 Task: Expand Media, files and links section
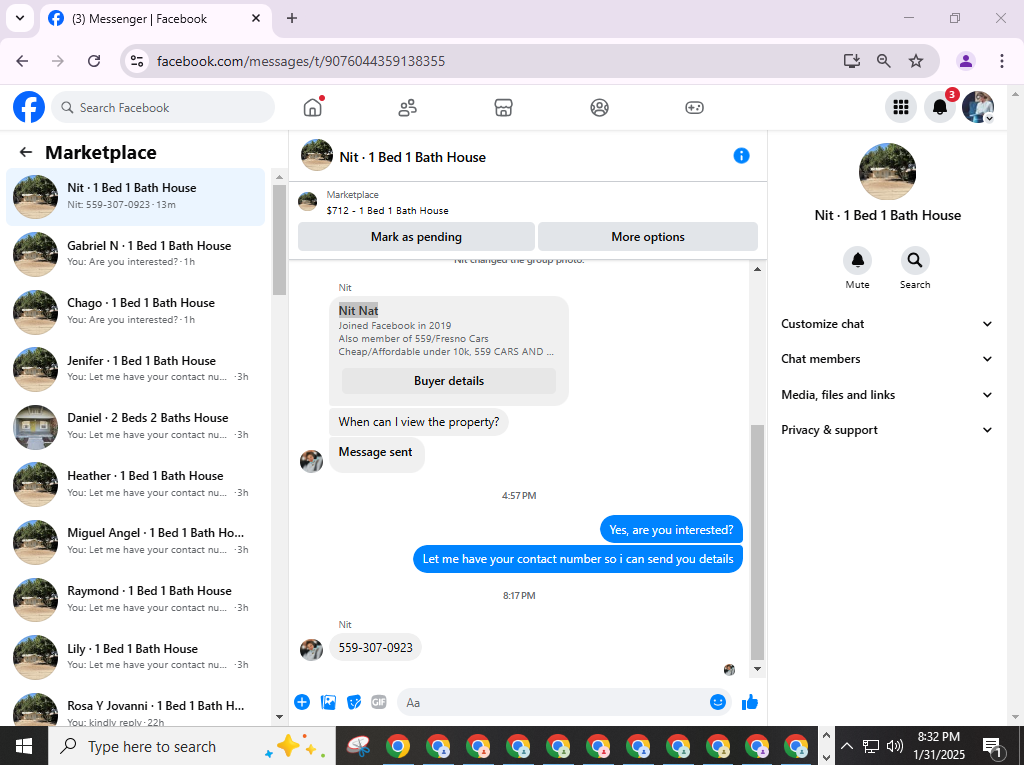887,395
